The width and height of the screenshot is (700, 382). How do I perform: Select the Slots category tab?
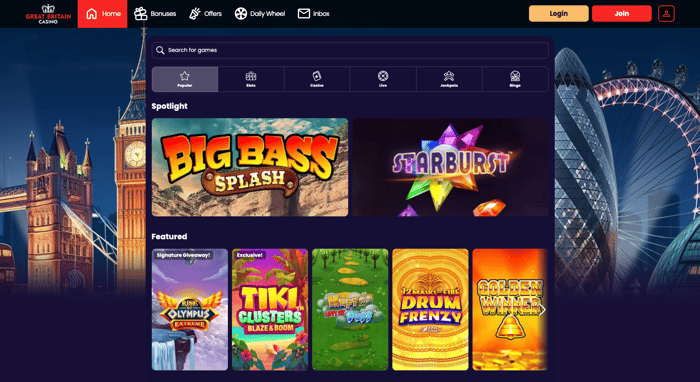click(x=251, y=79)
